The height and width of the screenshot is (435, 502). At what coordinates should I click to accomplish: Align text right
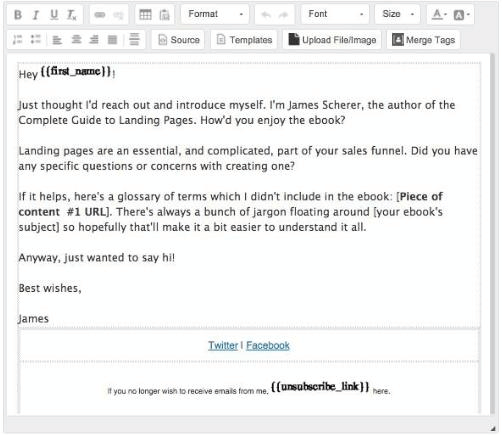pos(94,40)
